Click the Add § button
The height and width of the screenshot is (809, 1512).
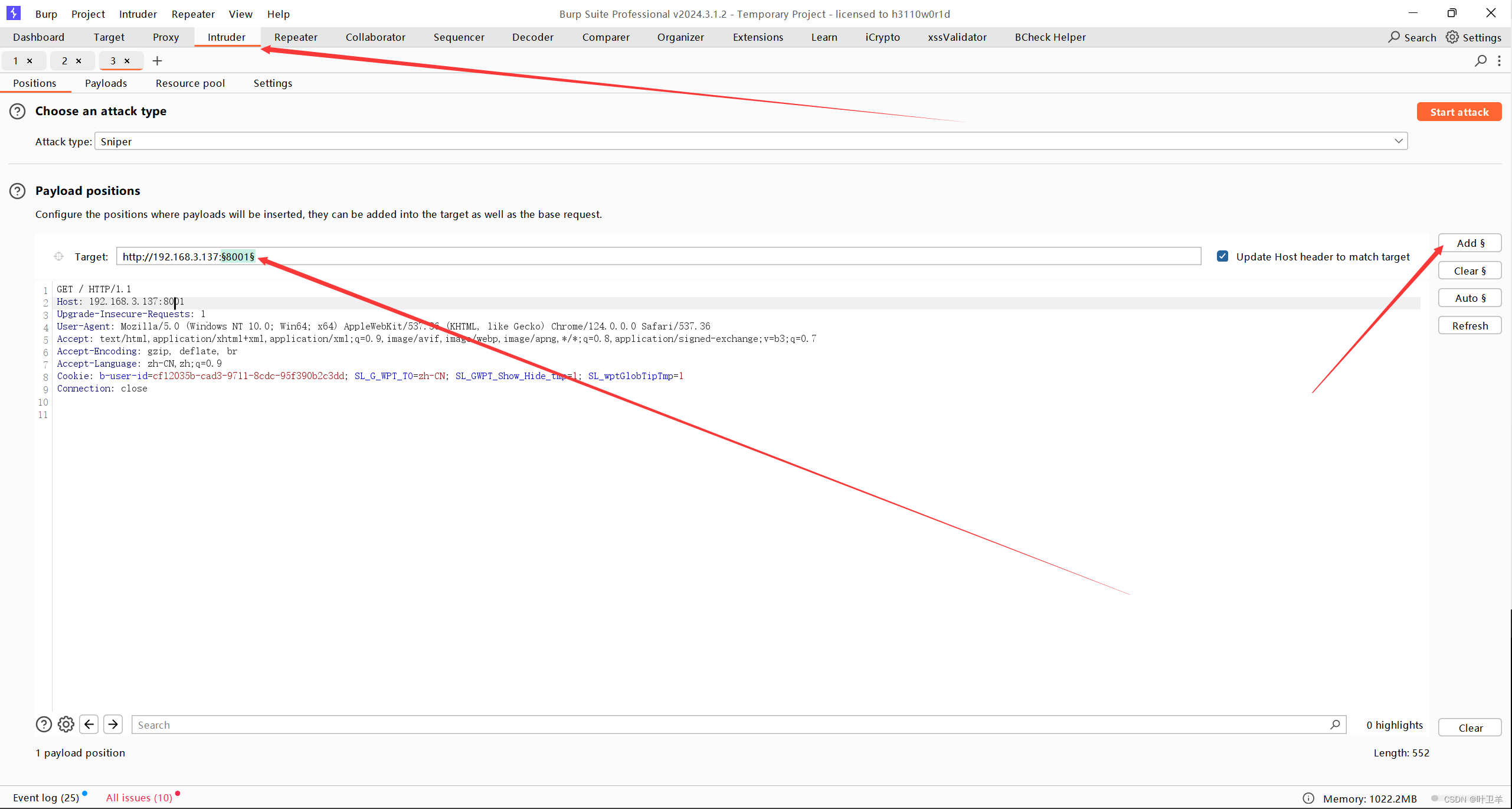[1470, 243]
